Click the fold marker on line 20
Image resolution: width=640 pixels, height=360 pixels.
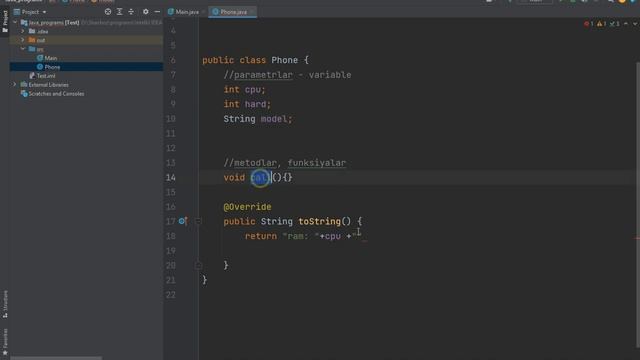[198, 265]
